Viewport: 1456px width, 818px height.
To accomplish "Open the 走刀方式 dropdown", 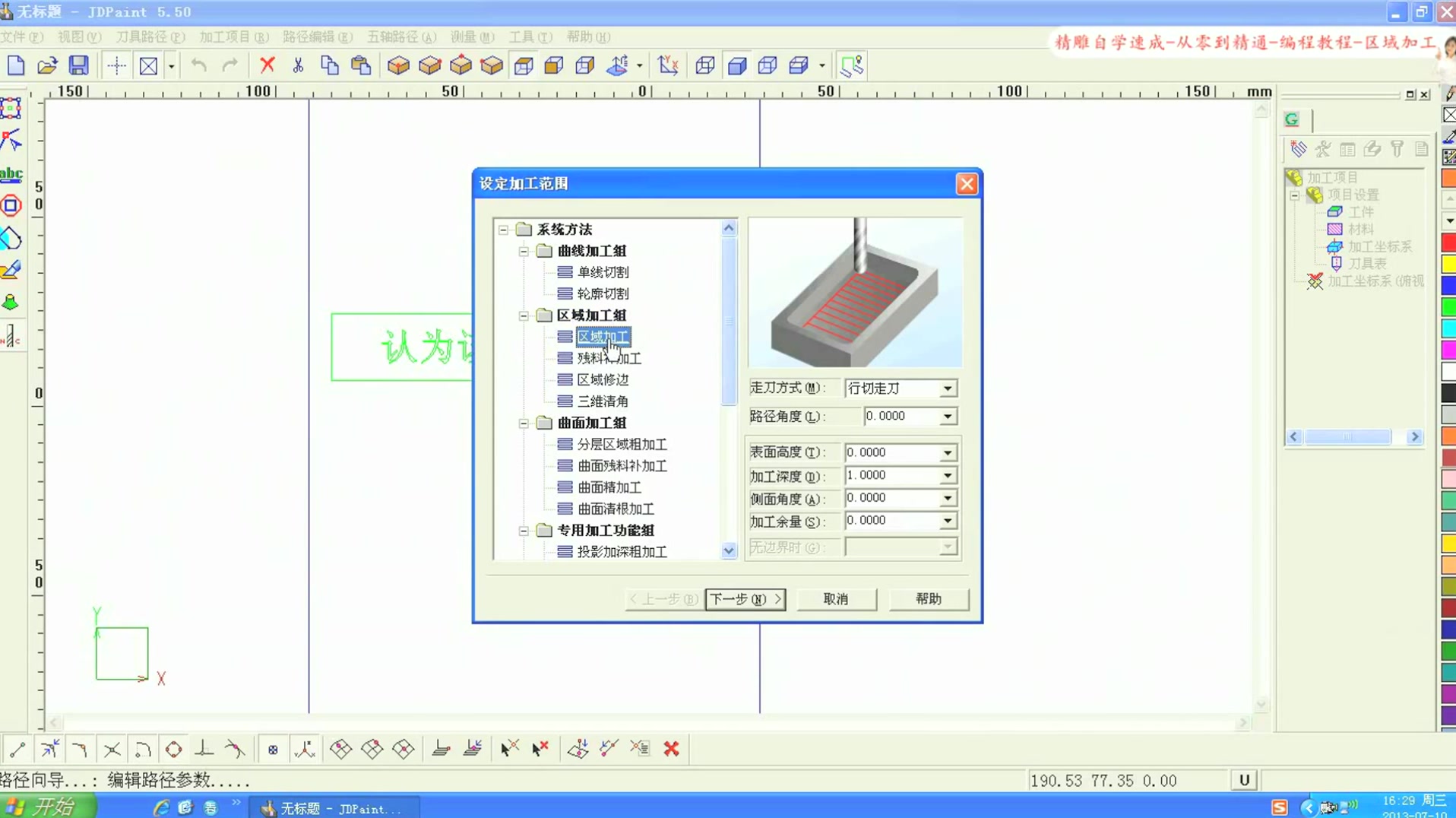I will 947,388.
